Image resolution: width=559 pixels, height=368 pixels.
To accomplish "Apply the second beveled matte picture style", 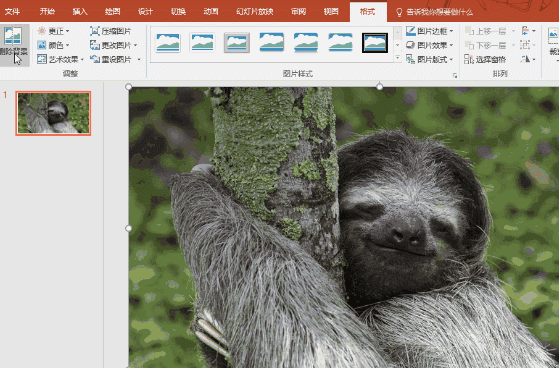I will [x=202, y=42].
